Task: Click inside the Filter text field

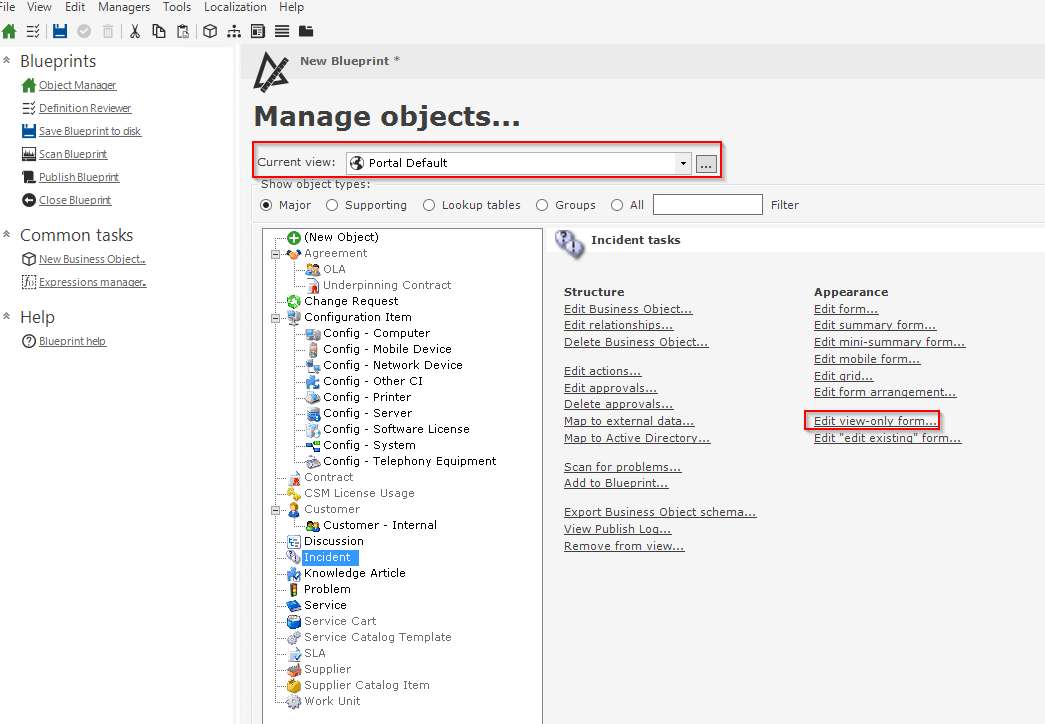Action: pyautogui.click(x=707, y=204)
